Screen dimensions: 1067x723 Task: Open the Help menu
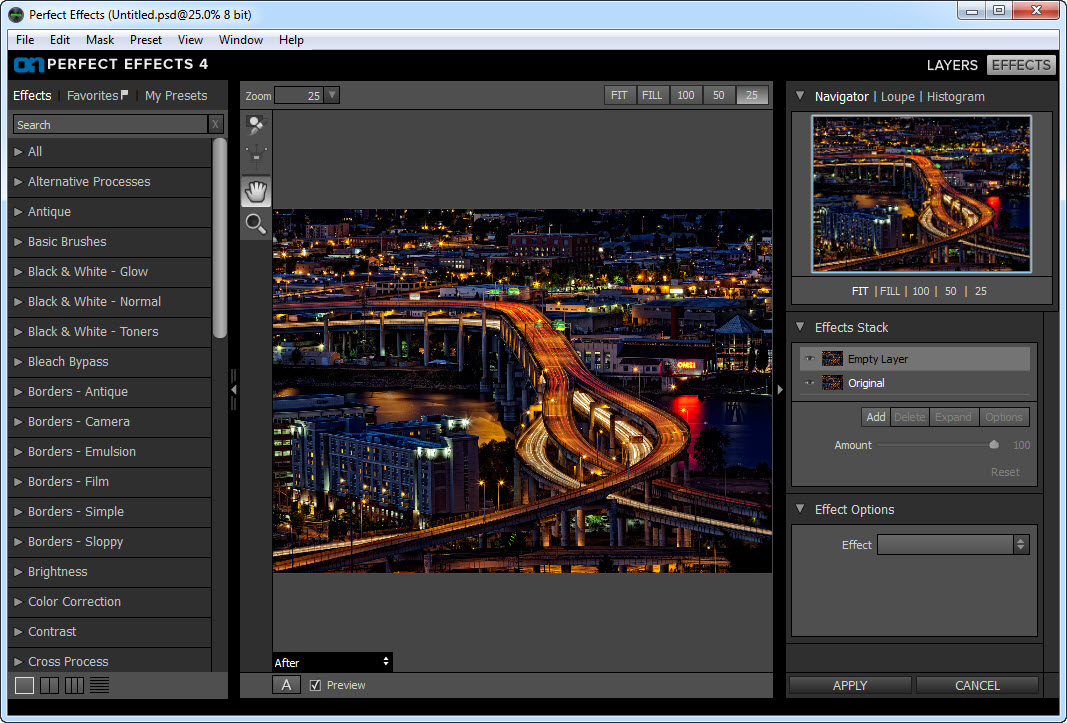tap(291, 39)
